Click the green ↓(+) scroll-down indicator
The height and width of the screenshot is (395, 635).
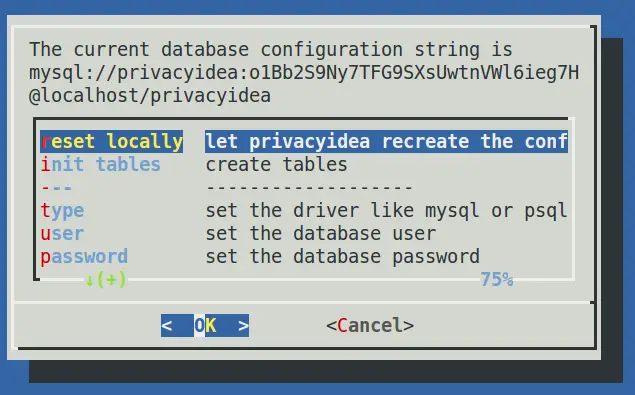[106, 280]
